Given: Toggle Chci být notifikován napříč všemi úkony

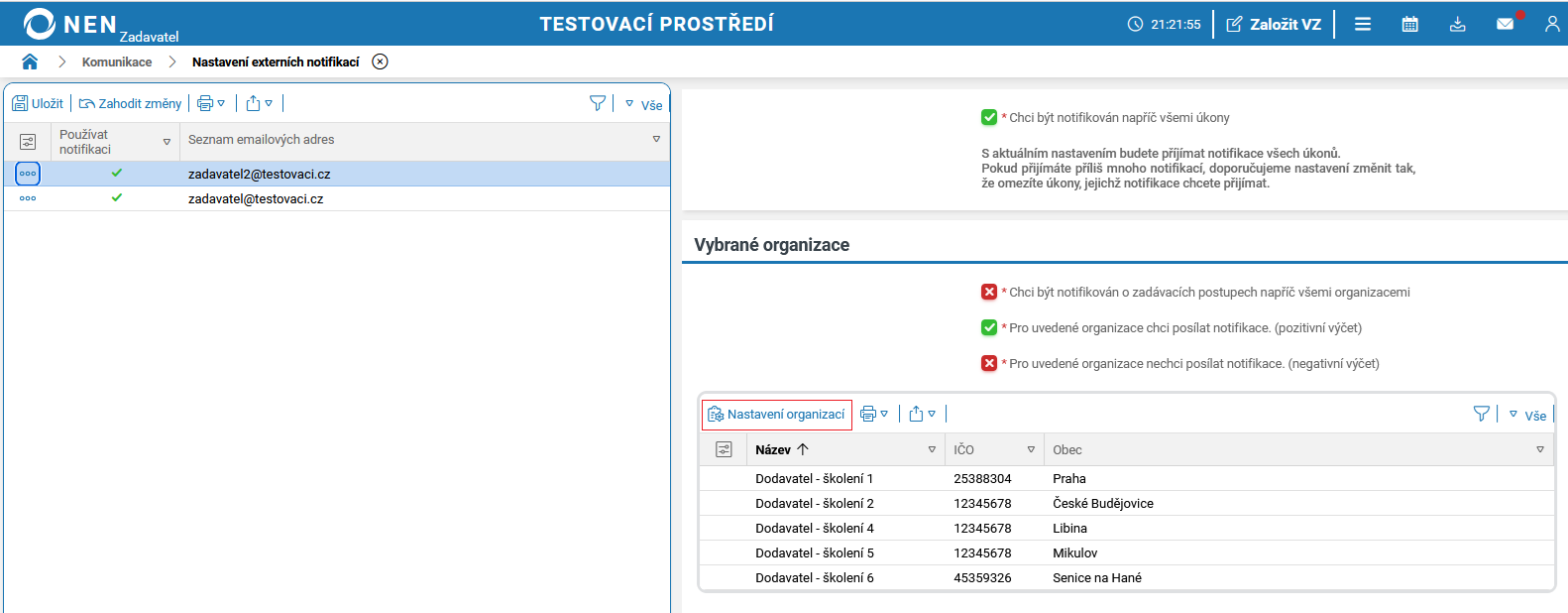Looking at the screenshot, I should [x=989, y=117].
